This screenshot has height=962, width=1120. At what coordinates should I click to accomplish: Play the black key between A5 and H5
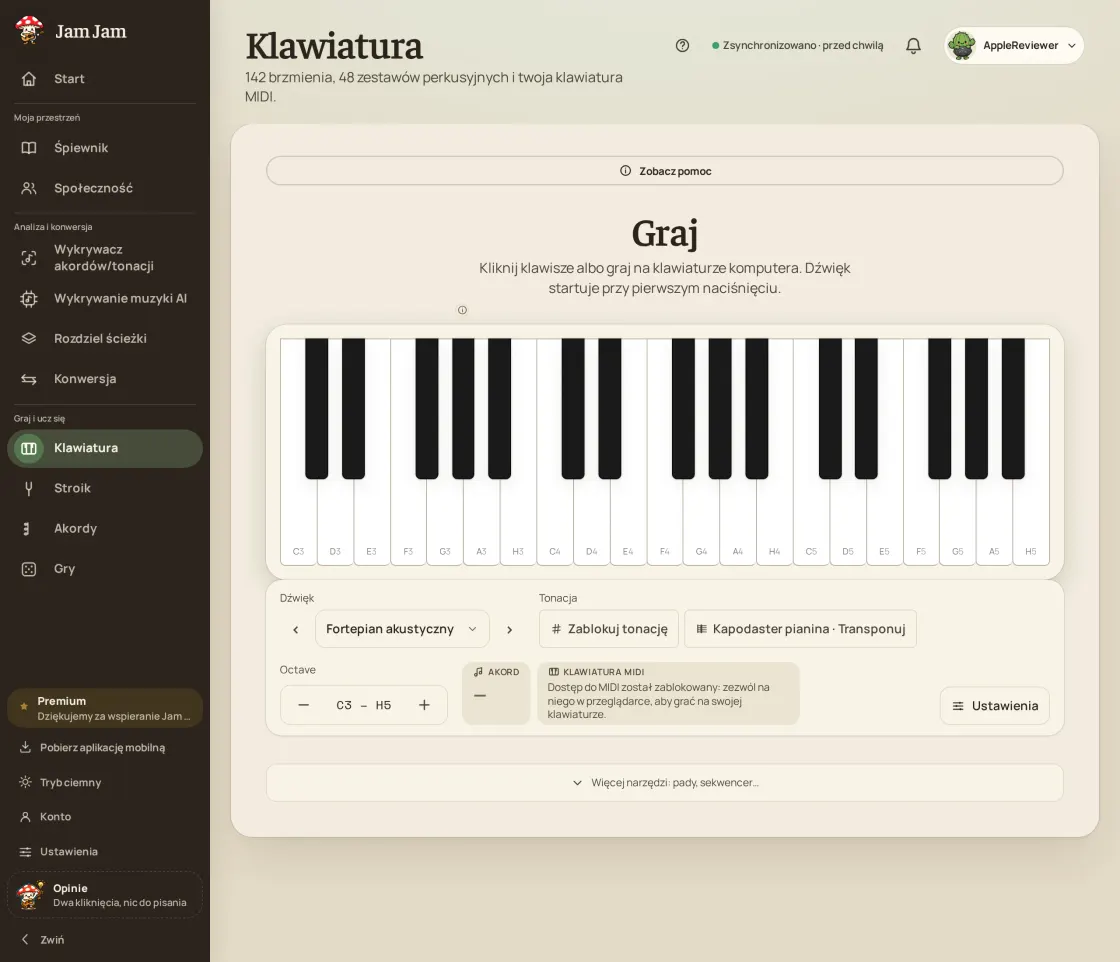coord(1013,407)
